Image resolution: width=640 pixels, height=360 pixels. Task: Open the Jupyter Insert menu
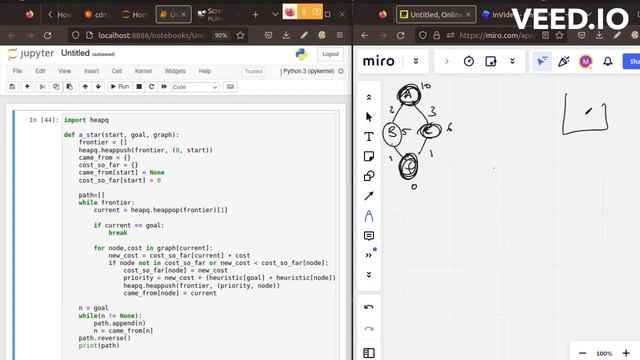[x=91, y=71]
